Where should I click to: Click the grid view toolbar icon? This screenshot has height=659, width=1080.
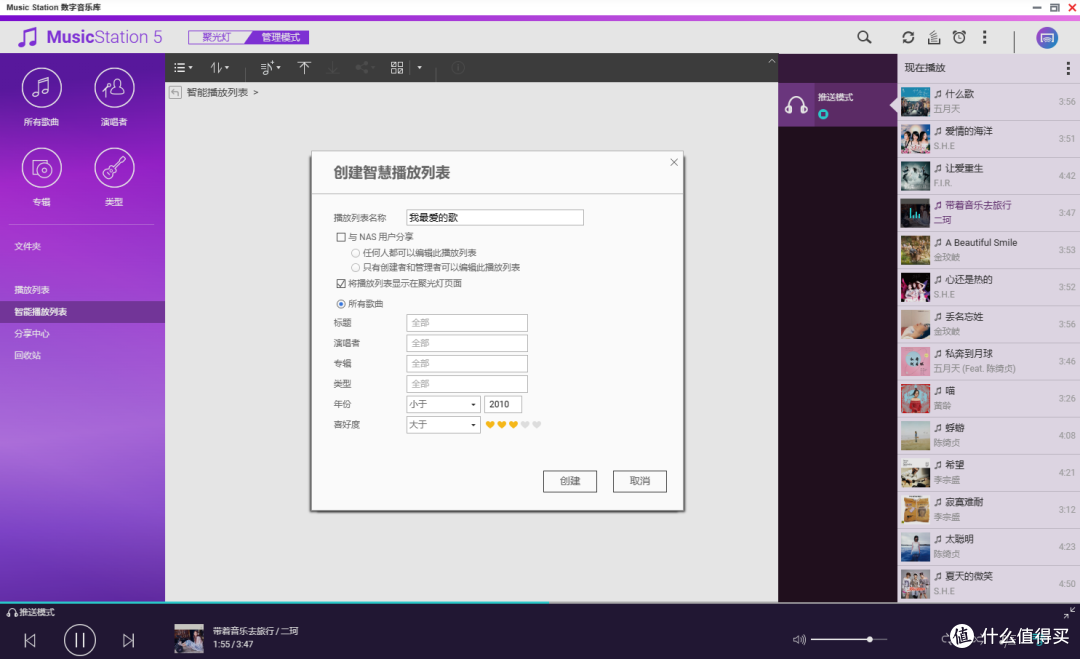click(x=397, y=67)
